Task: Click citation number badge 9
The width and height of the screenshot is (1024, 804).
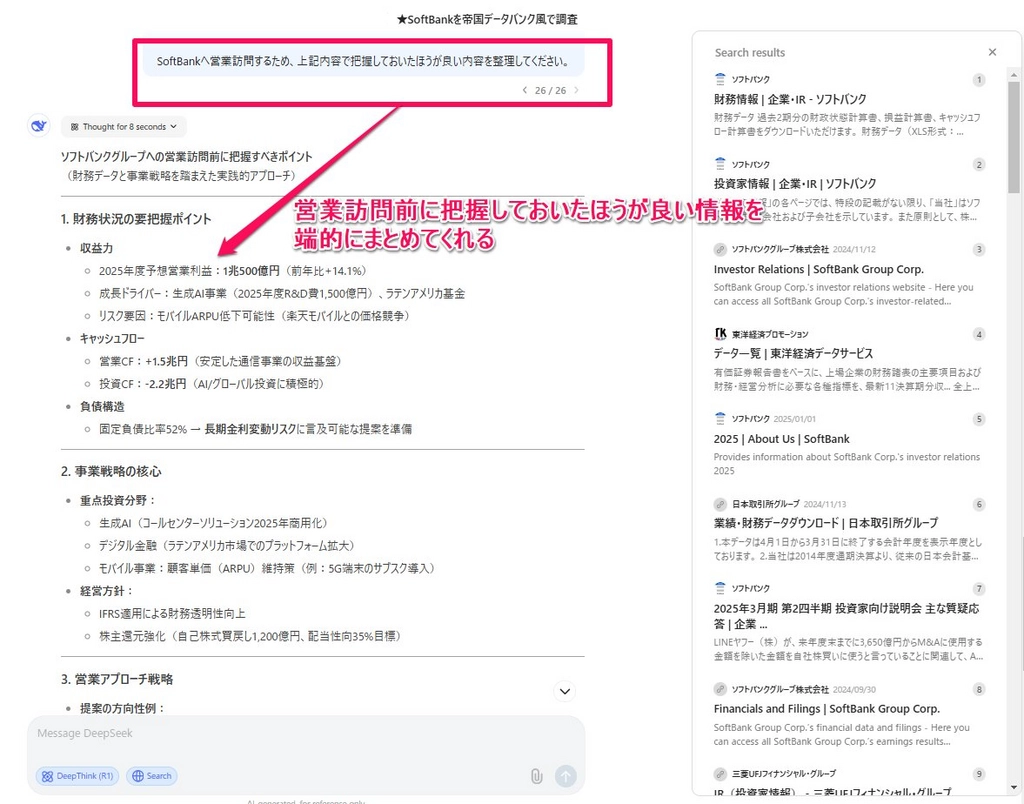Action: pos(978,774)
